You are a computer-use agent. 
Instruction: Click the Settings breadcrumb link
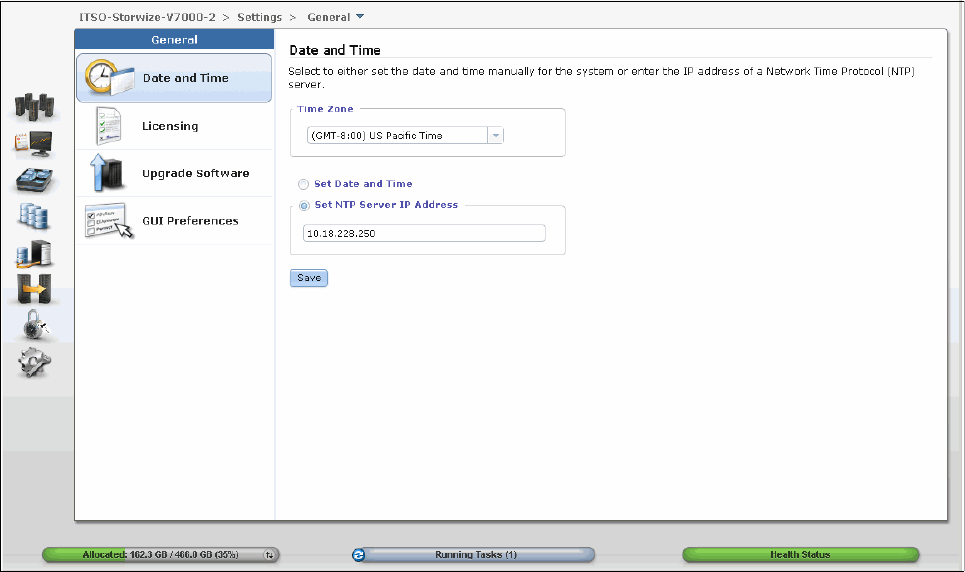click(259, 17)
